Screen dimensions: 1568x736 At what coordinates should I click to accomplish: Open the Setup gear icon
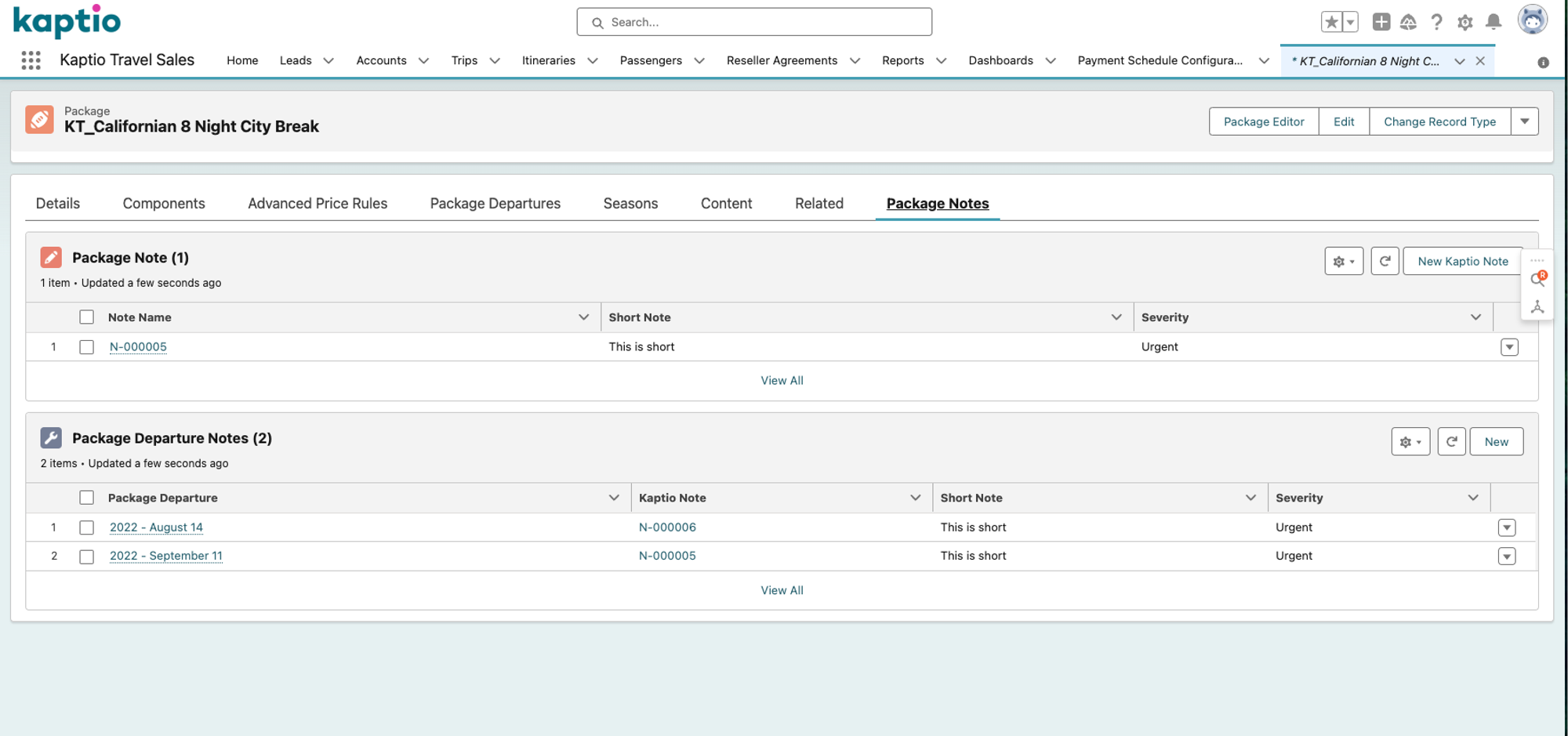pyautogui.click(x=1465, y=22)
